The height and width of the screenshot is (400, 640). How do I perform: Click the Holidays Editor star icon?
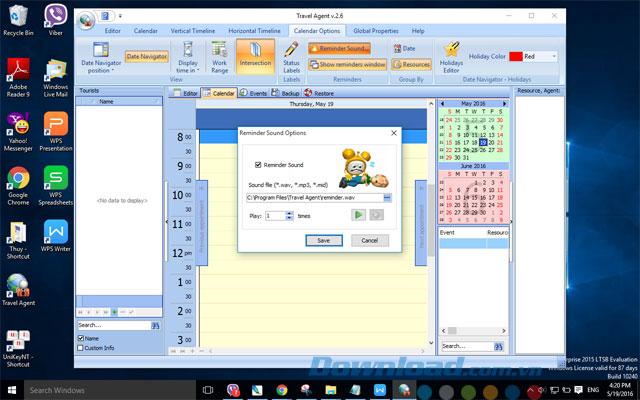click(452, 49)
